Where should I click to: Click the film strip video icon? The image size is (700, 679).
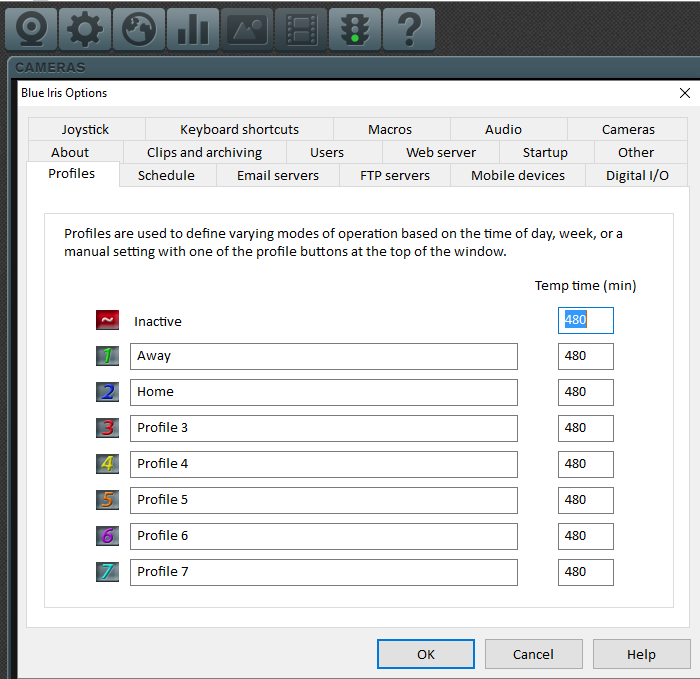pyautogui.click(x=301, y=29)
